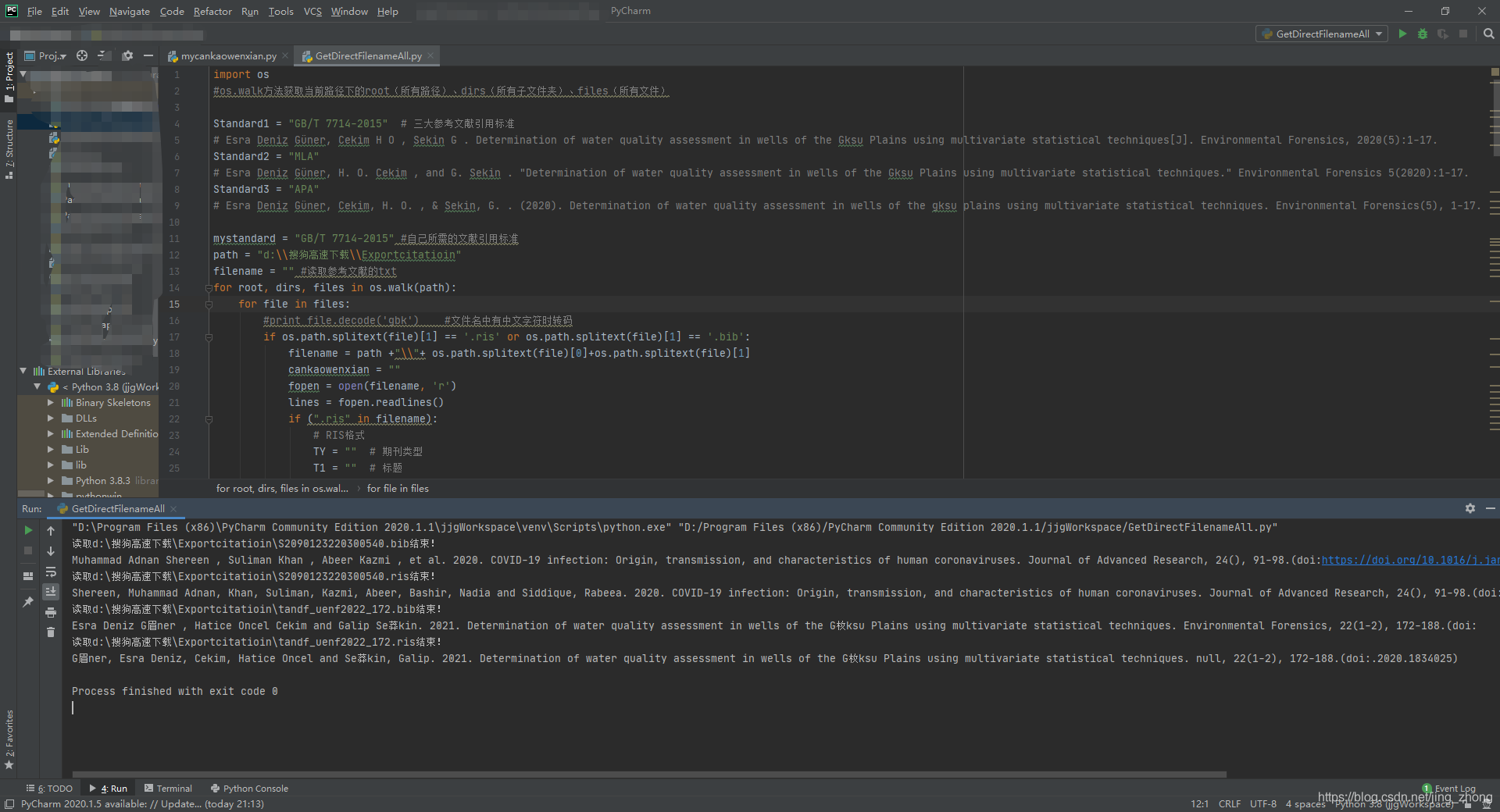Stop the process in the Run panel

28,550
